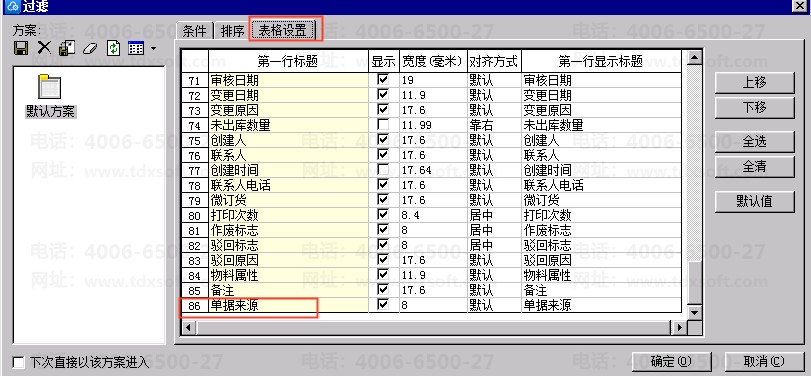
Task: Click the eraser clear icon
Action: (x=90, y=49)
